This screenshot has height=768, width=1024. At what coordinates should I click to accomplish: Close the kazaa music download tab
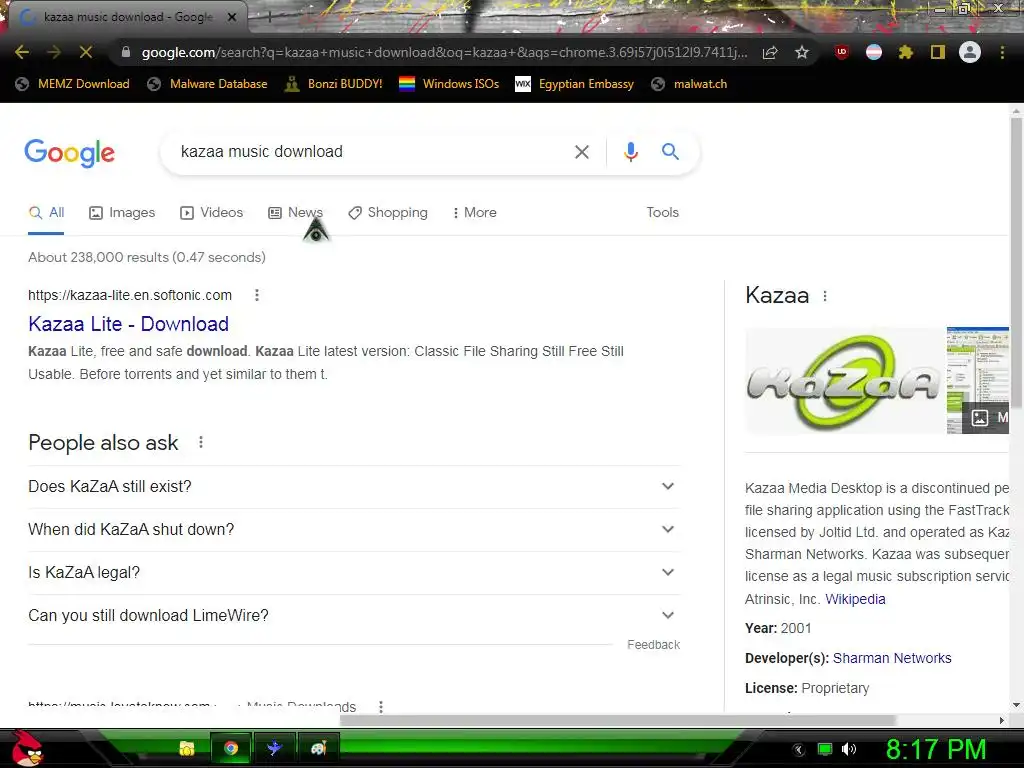[x=232, y=17]
